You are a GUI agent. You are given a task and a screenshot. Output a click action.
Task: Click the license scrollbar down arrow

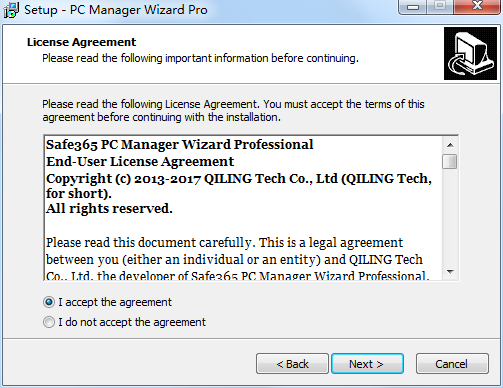[450, 272]
